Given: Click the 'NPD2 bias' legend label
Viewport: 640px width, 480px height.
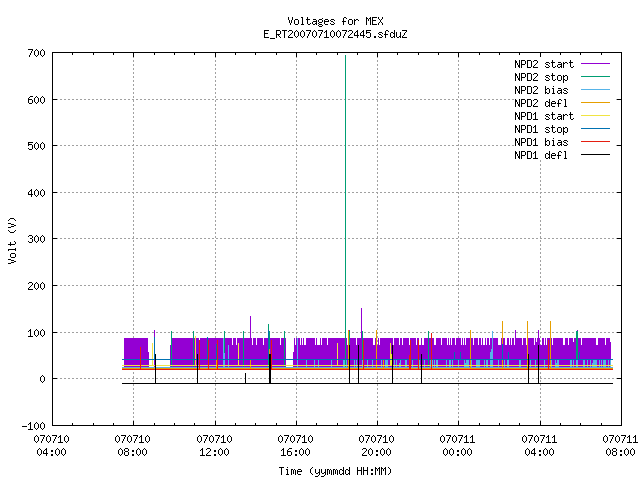Looking at the screenshot, I should pyautogui.click(x=541, y=90).
